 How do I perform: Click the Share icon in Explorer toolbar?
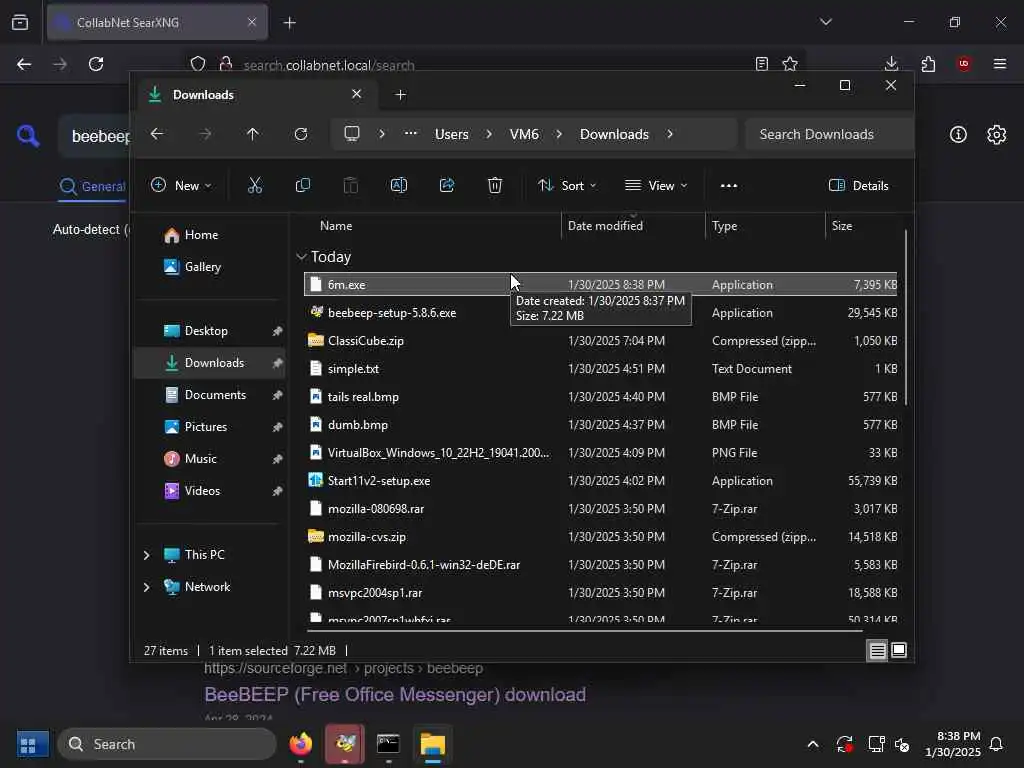[x=447, y=185]
